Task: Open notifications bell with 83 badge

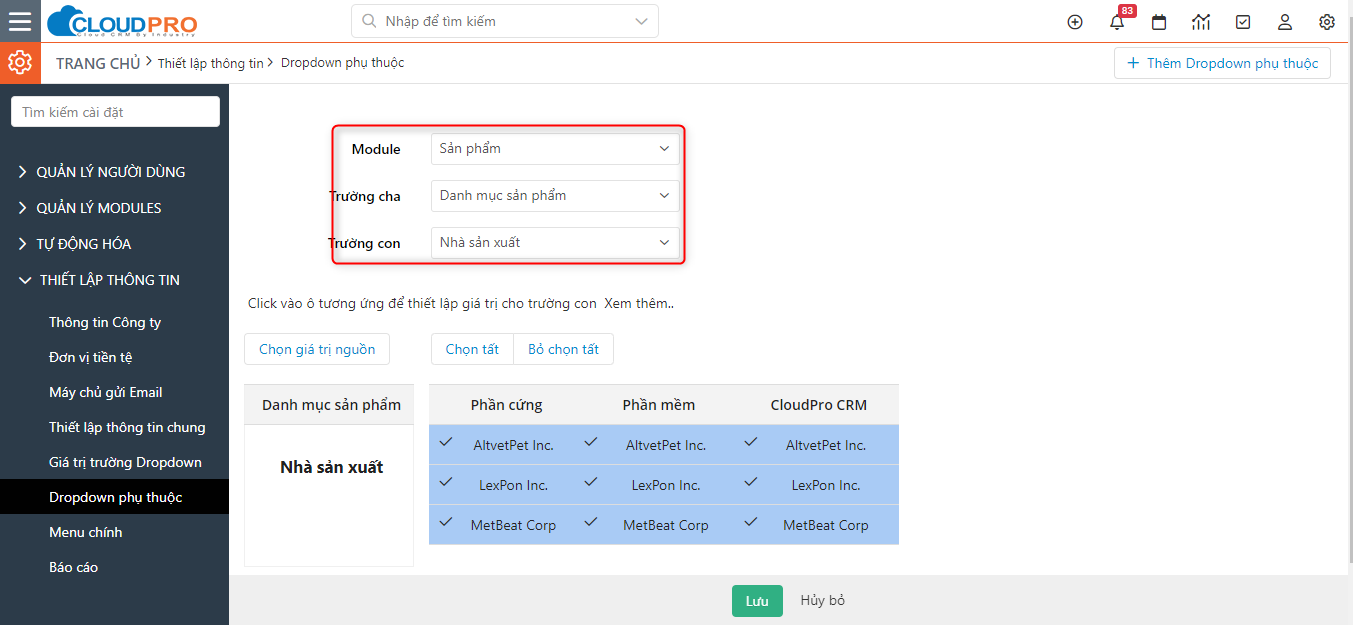Action: [1118, 22]
